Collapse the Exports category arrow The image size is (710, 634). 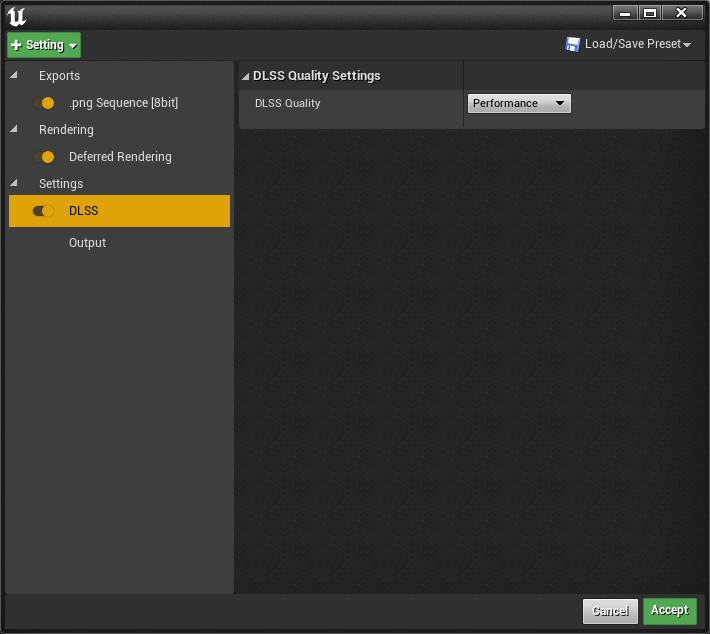(14, 75)
